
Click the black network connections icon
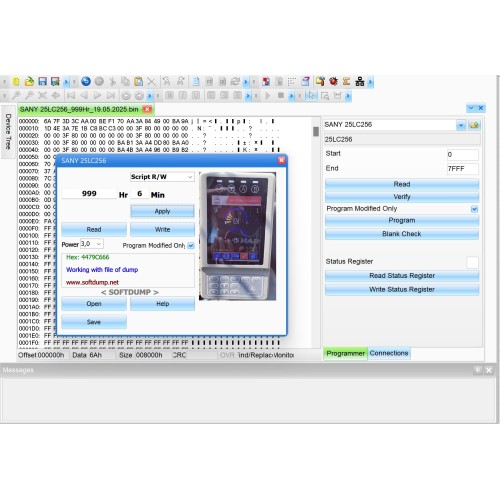(x=360, y=81)
